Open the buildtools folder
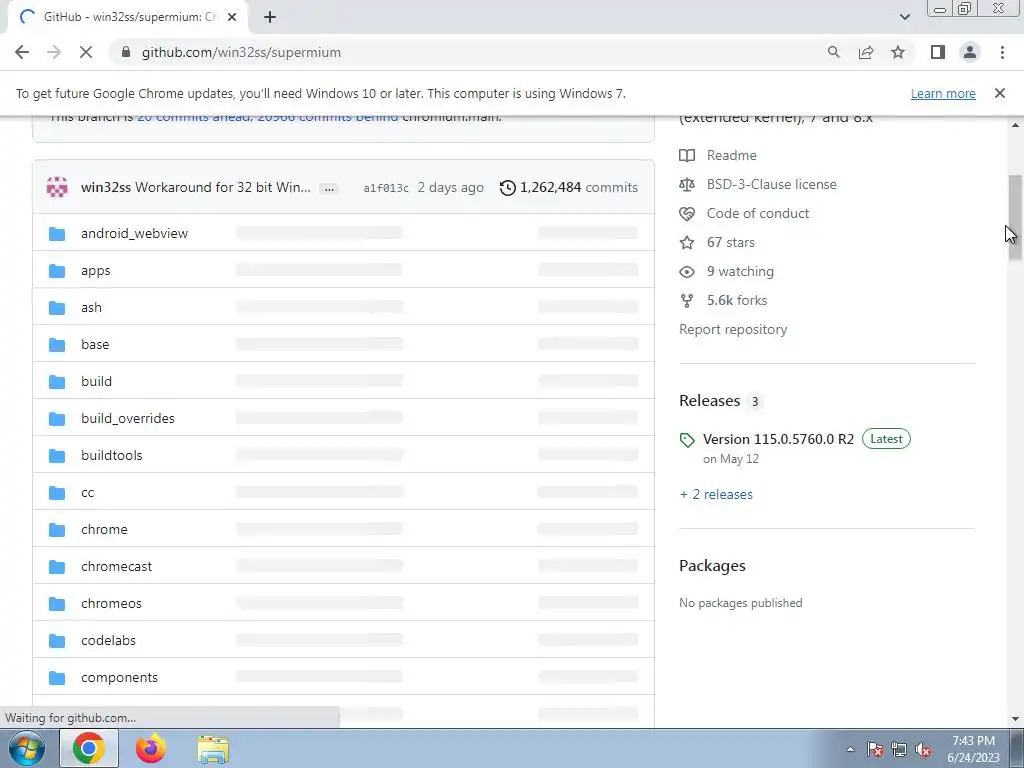The width and height of the screenshot is (1024, 768). (x=112, y=455)
